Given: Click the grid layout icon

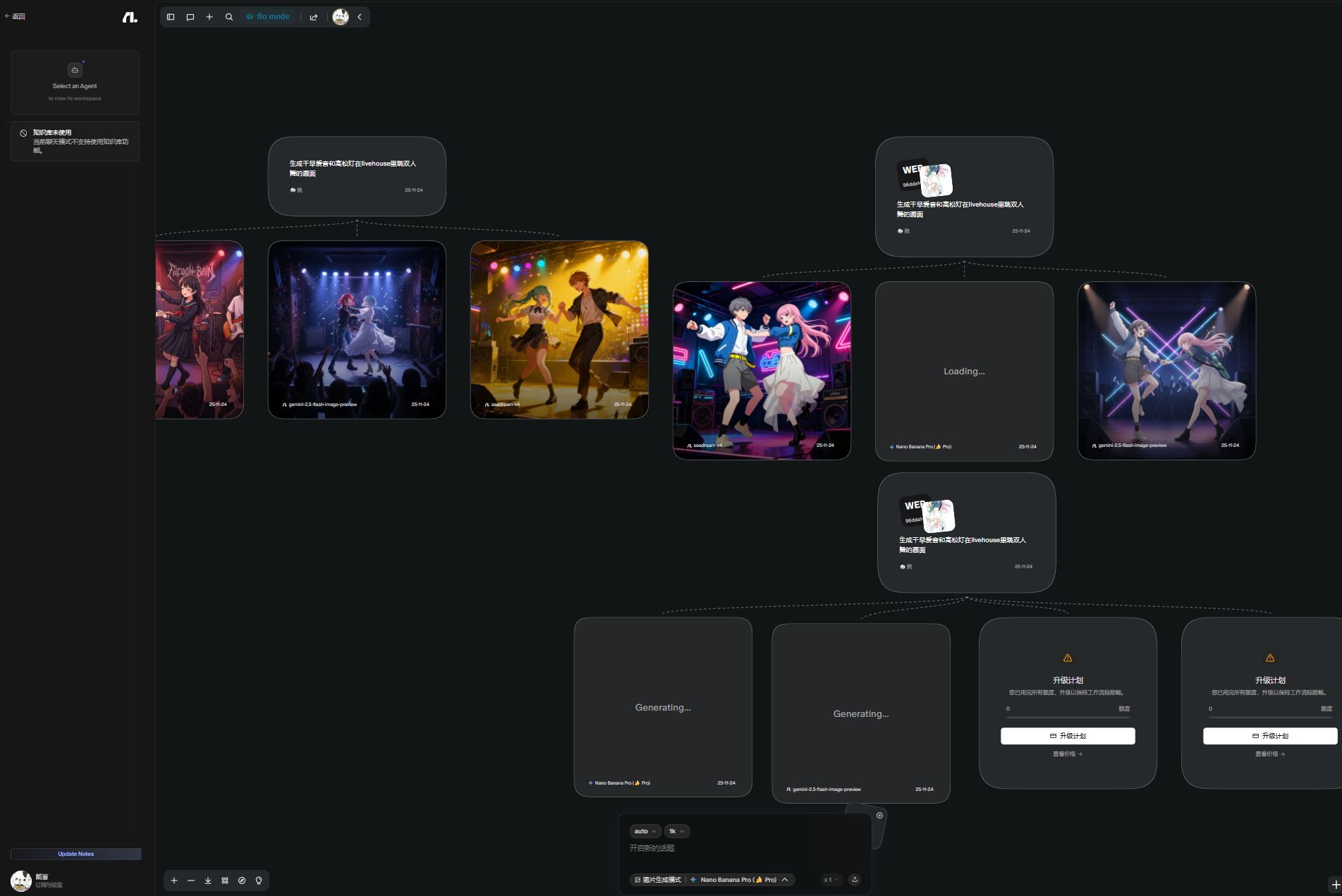Looking at the screenshot, I should (x=225, y=880).
